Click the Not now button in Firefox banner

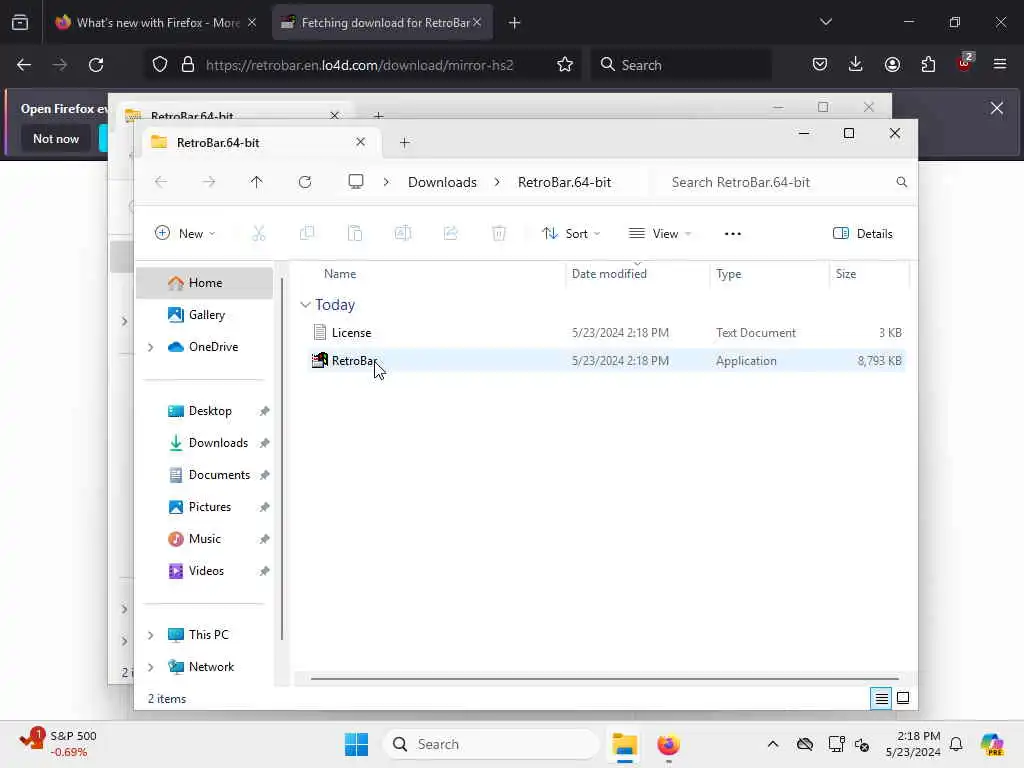pyautogui.click(x=56, y=138)
